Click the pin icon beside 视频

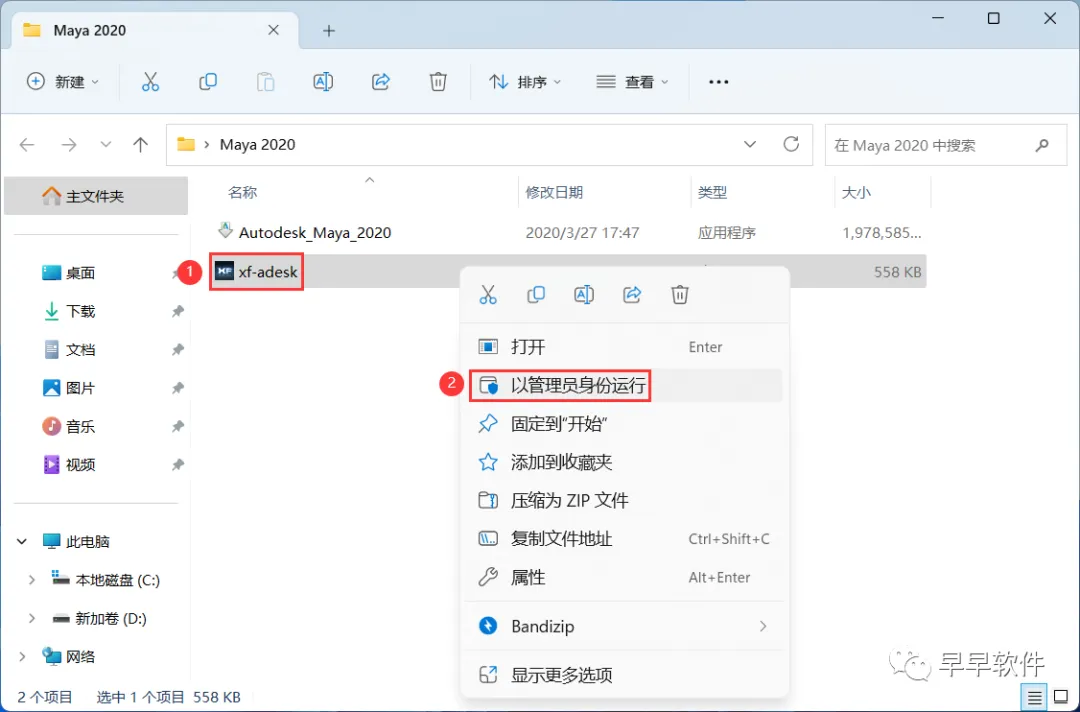178,465
